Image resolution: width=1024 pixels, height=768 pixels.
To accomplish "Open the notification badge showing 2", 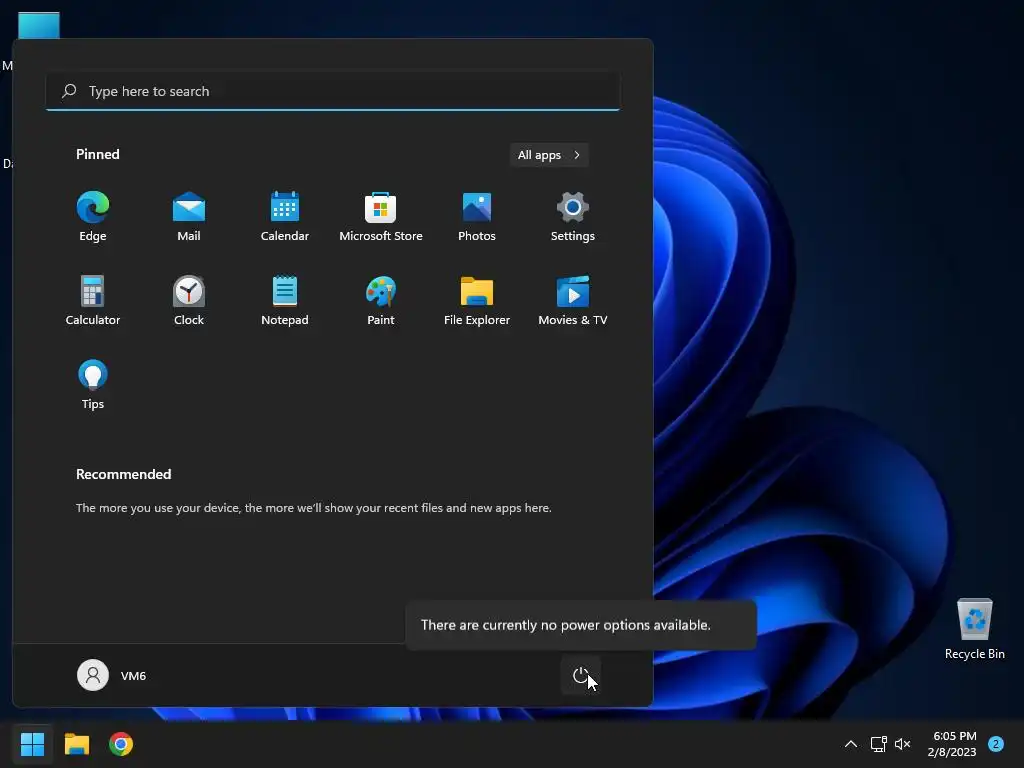I will [x=996, y=744].
